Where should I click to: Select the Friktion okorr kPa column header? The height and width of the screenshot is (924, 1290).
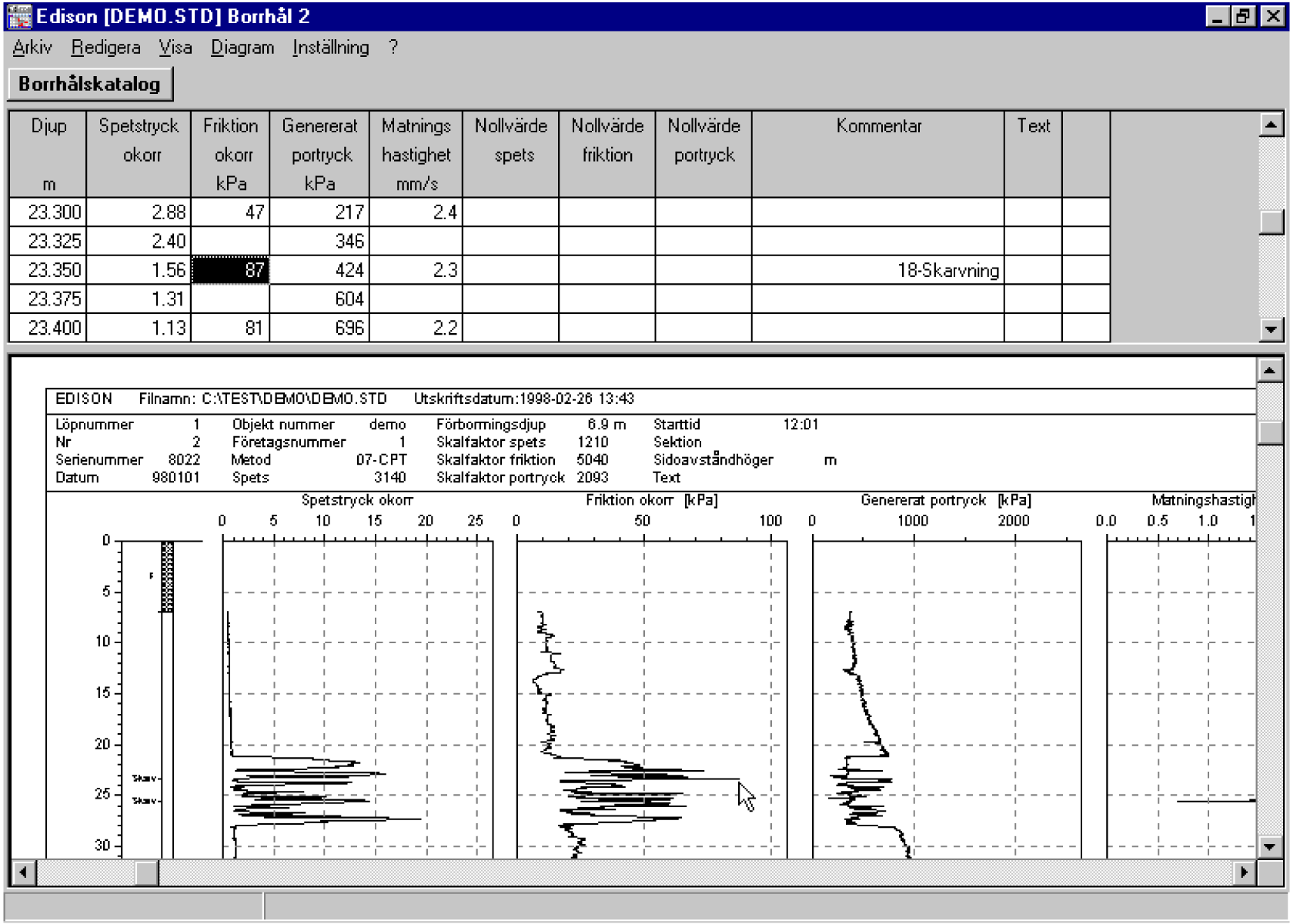coord(230,155)
